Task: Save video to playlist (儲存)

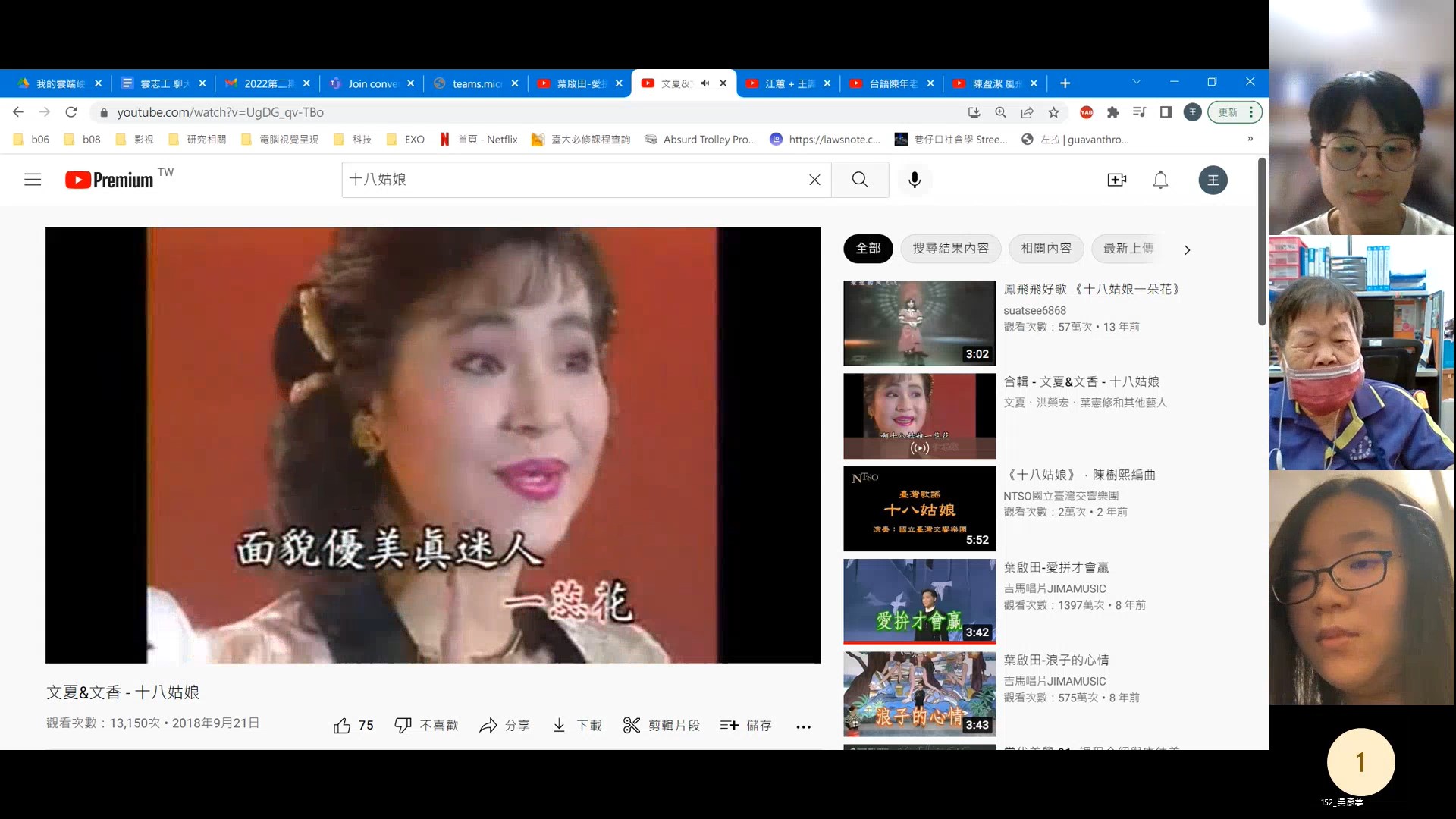Action: [746, 726]
